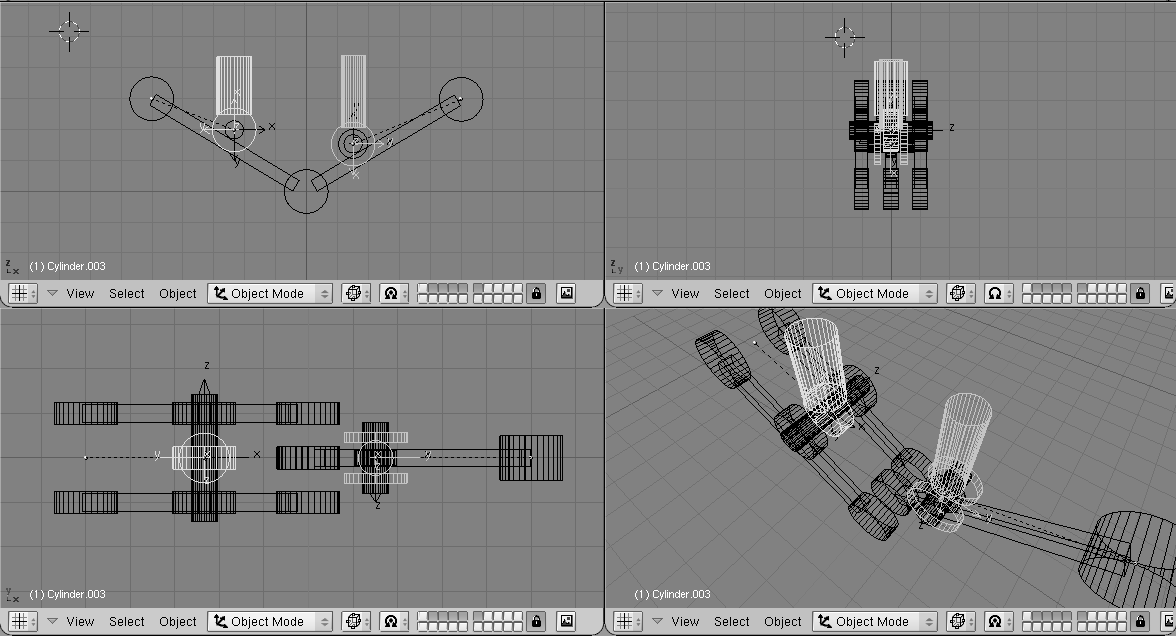
Task: Toggle the layer lock icon in the side view header
Action: click(1141, 293)
